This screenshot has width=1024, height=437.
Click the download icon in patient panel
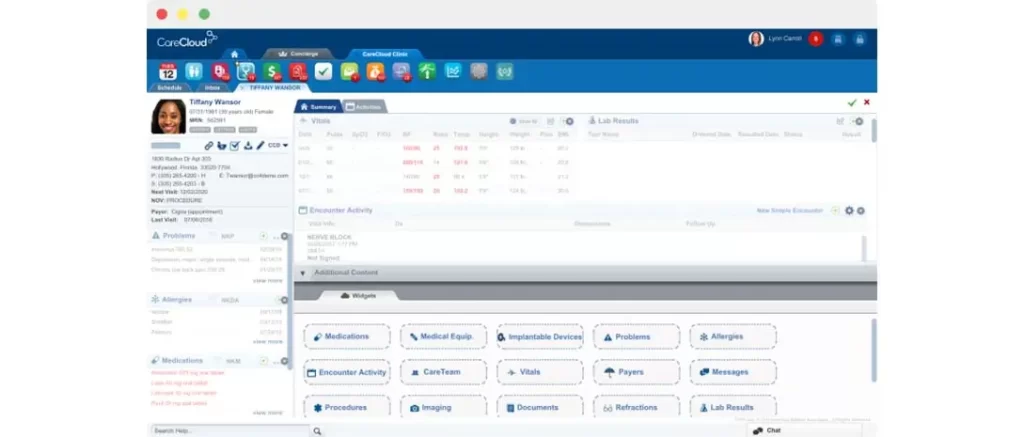248,145
